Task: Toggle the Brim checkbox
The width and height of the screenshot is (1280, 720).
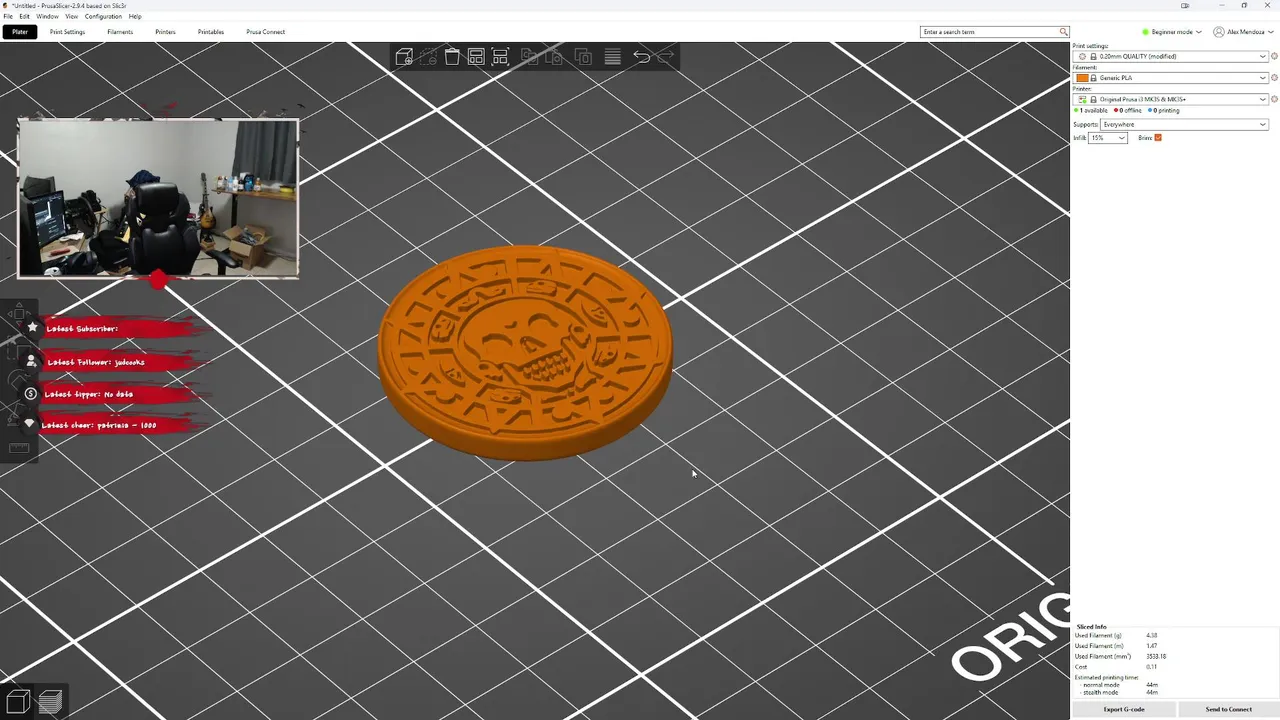Action: [1158, 138]
